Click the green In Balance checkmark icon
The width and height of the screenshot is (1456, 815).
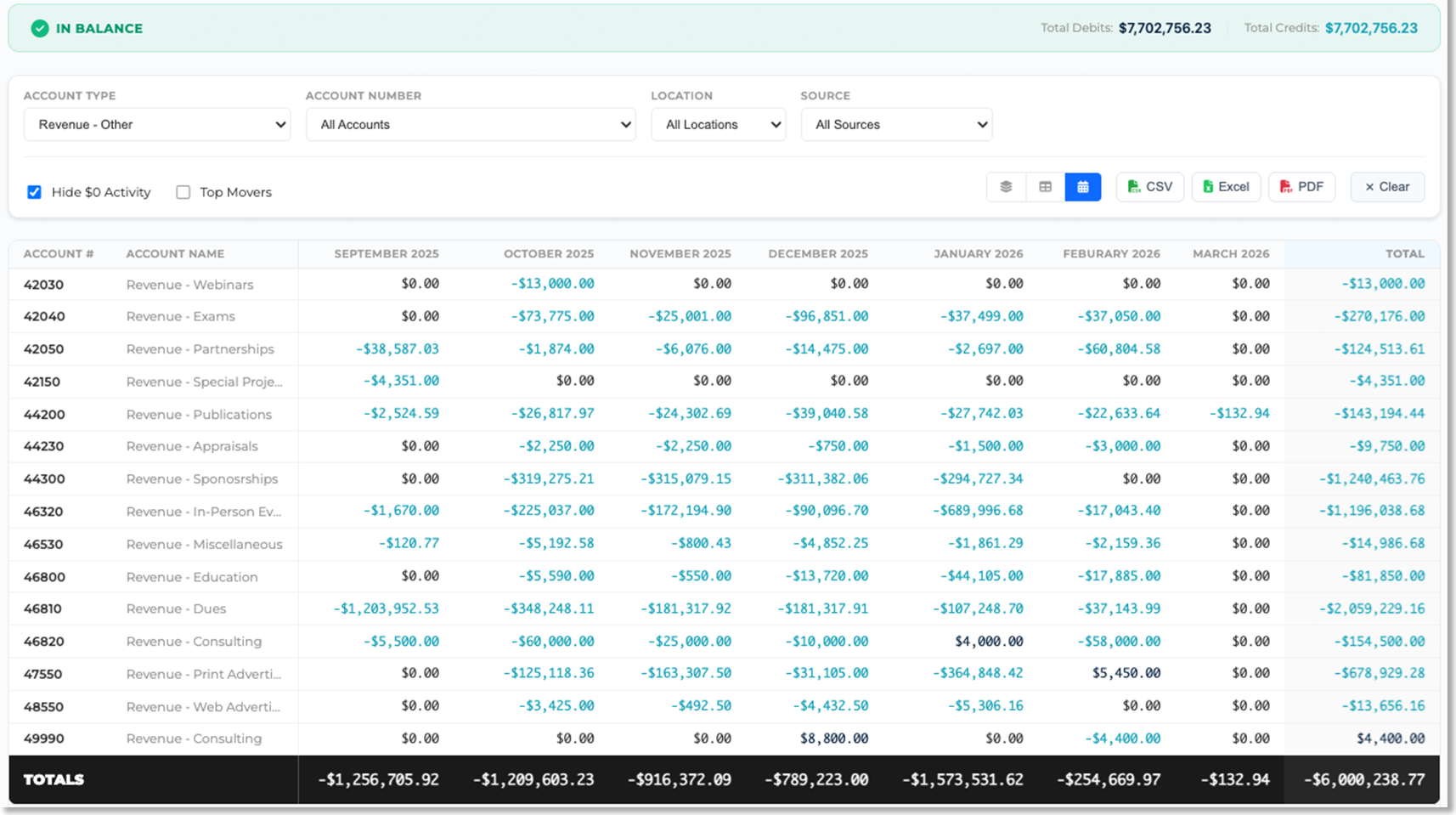pyautogui.click(x=40, y=28)
